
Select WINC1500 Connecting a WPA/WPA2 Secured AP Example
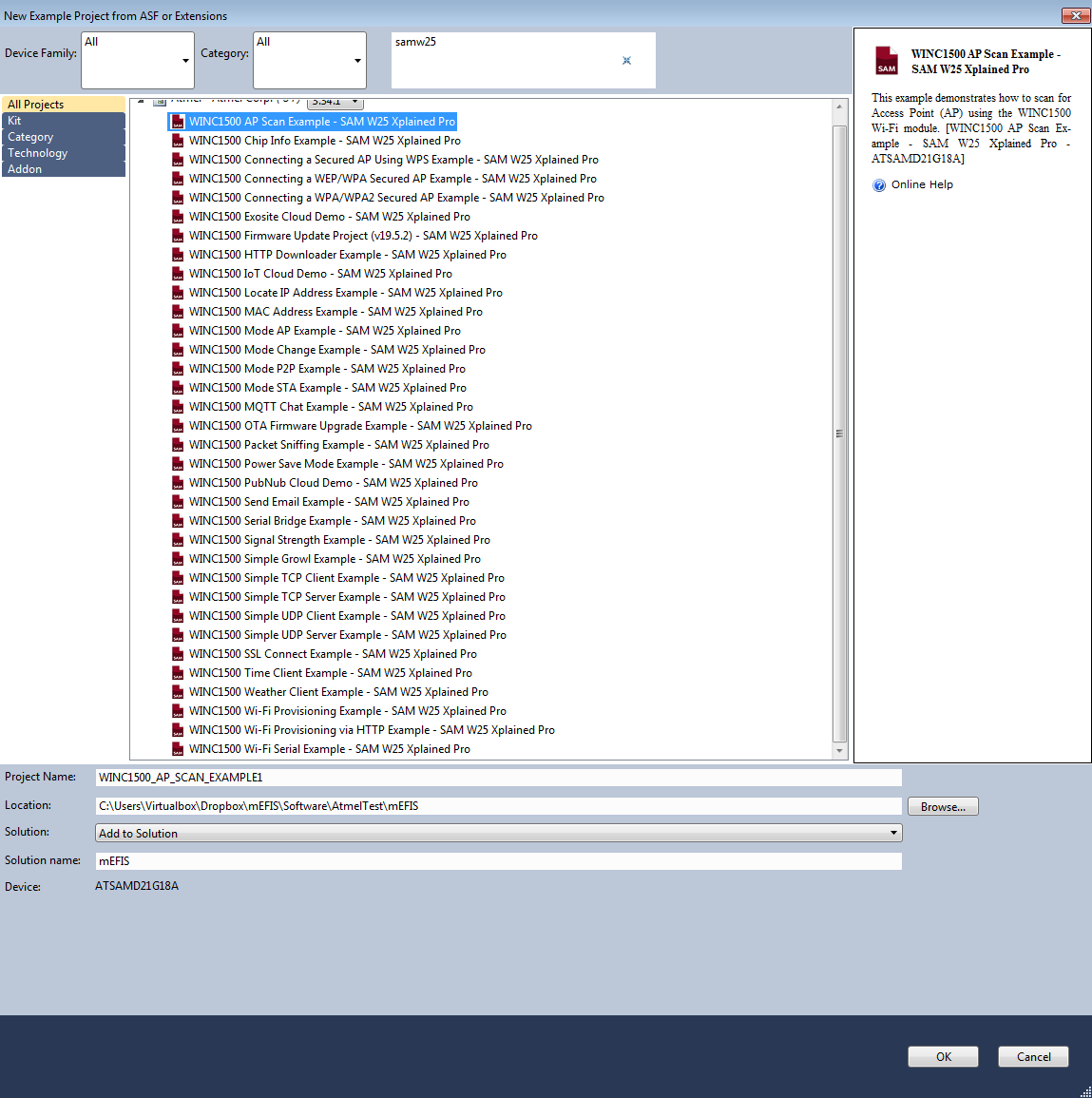pos(396,198)
